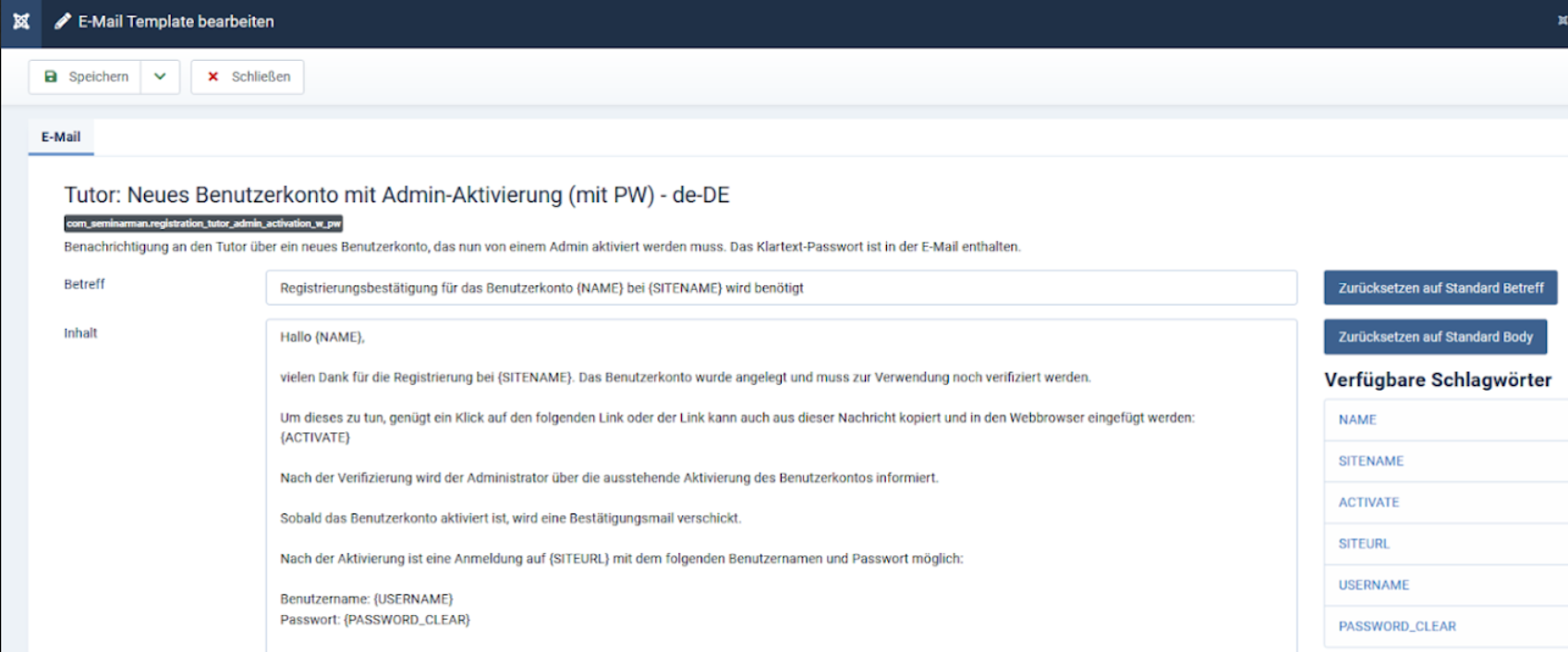This screenshot has width=1568, height=652.
Task: Click the icon at the header's right edge
Action: pos(1561,20)
